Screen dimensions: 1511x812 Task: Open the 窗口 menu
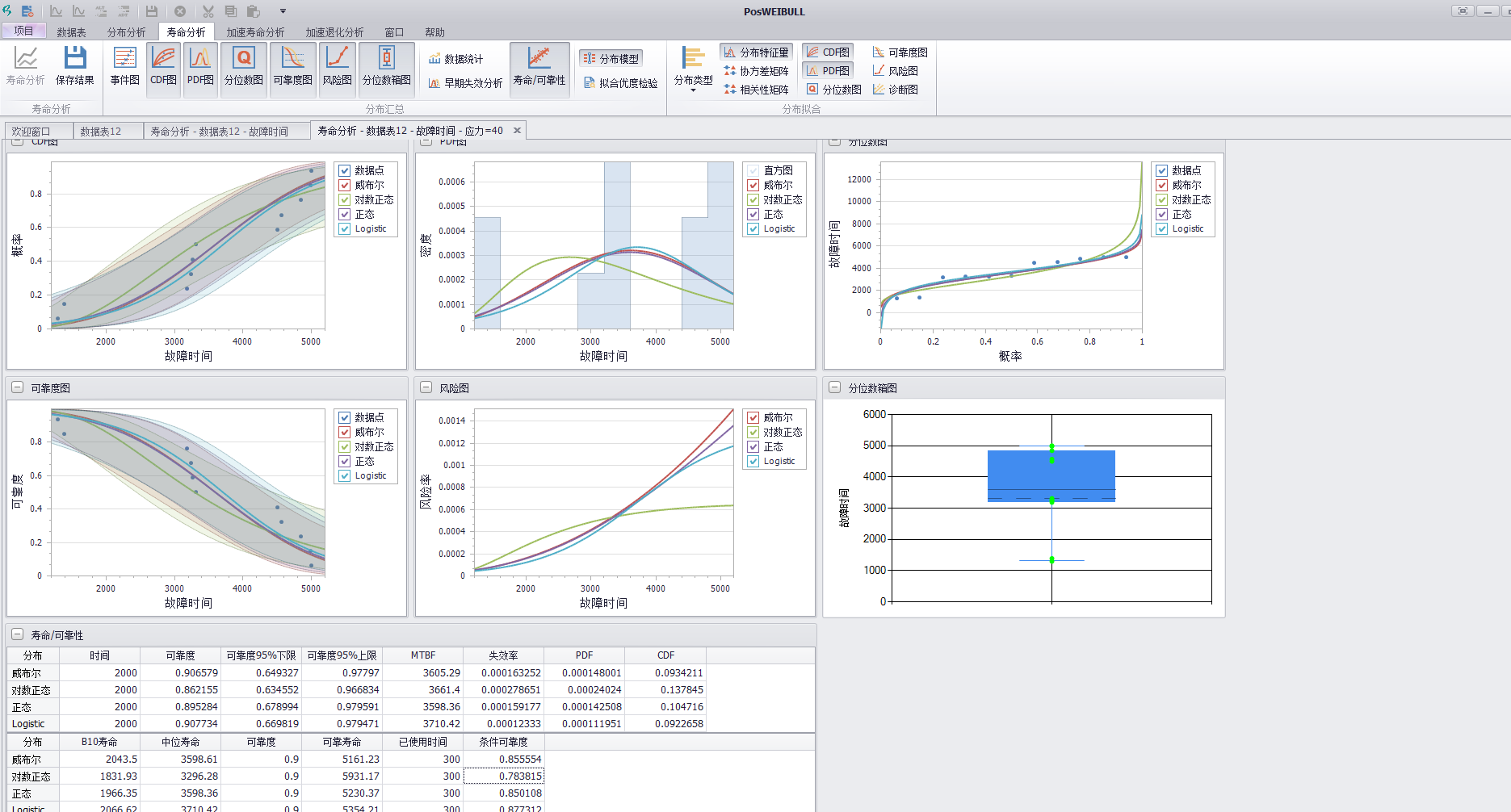(394, 32)
